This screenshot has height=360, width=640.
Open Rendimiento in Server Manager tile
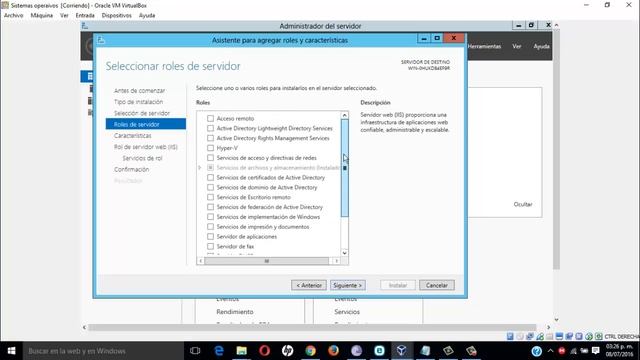tap(235, 311)
